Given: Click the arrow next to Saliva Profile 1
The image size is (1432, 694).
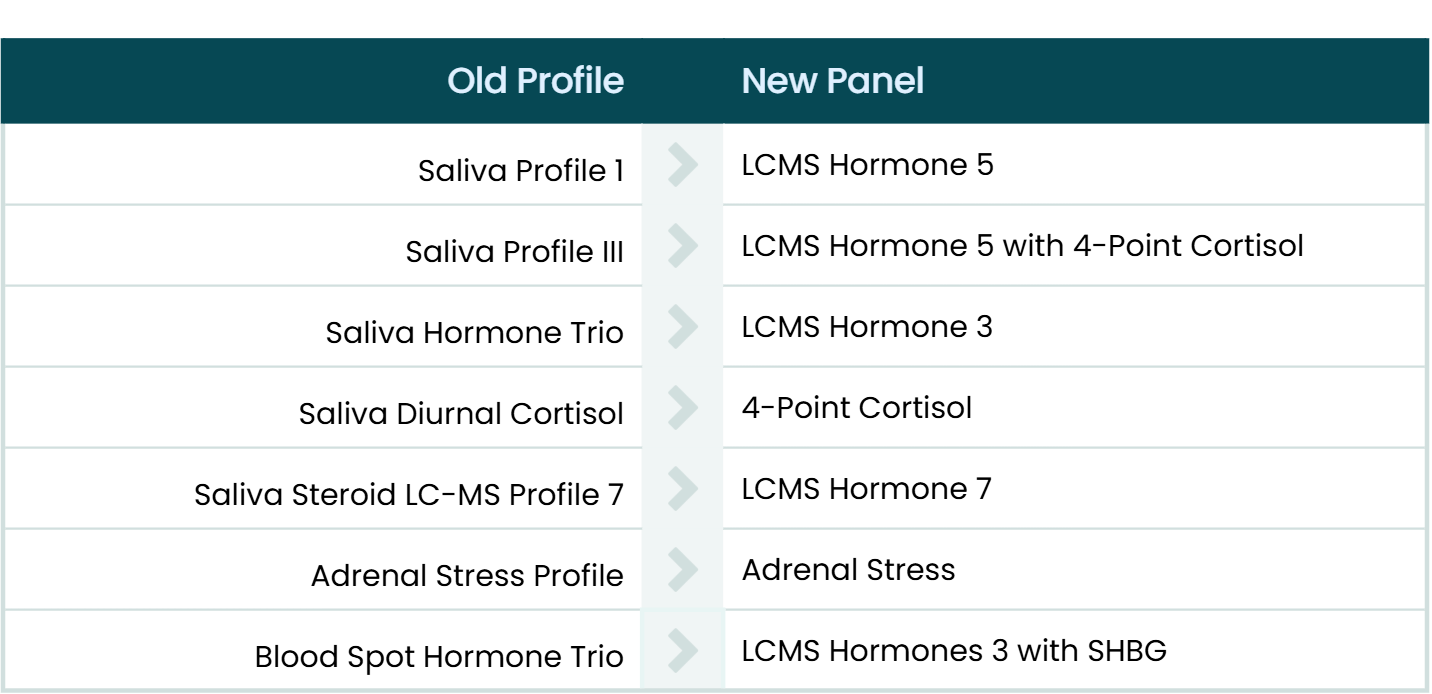Looking at the screenshot, I should point(681,166).
